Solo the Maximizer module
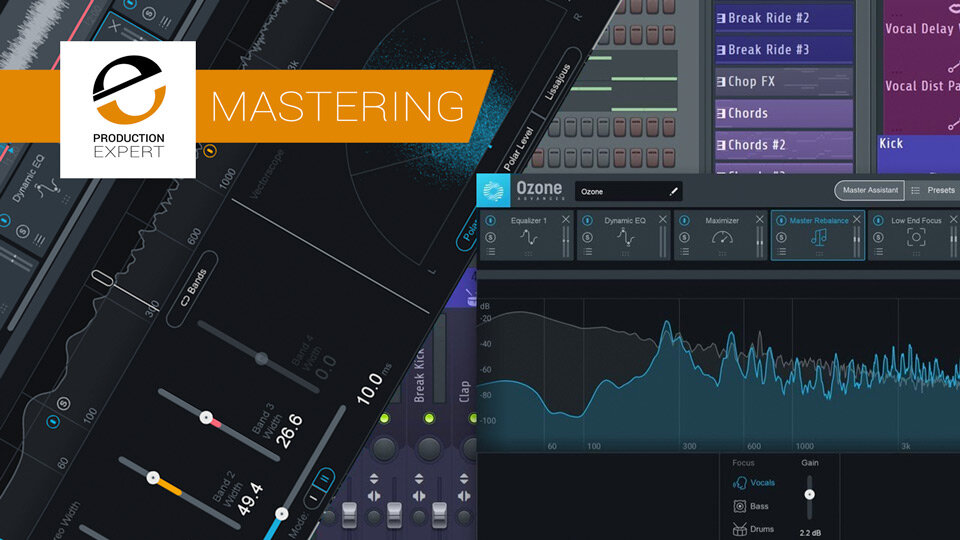Viewport: 960px width, 540px height. (x=684, y=238)
